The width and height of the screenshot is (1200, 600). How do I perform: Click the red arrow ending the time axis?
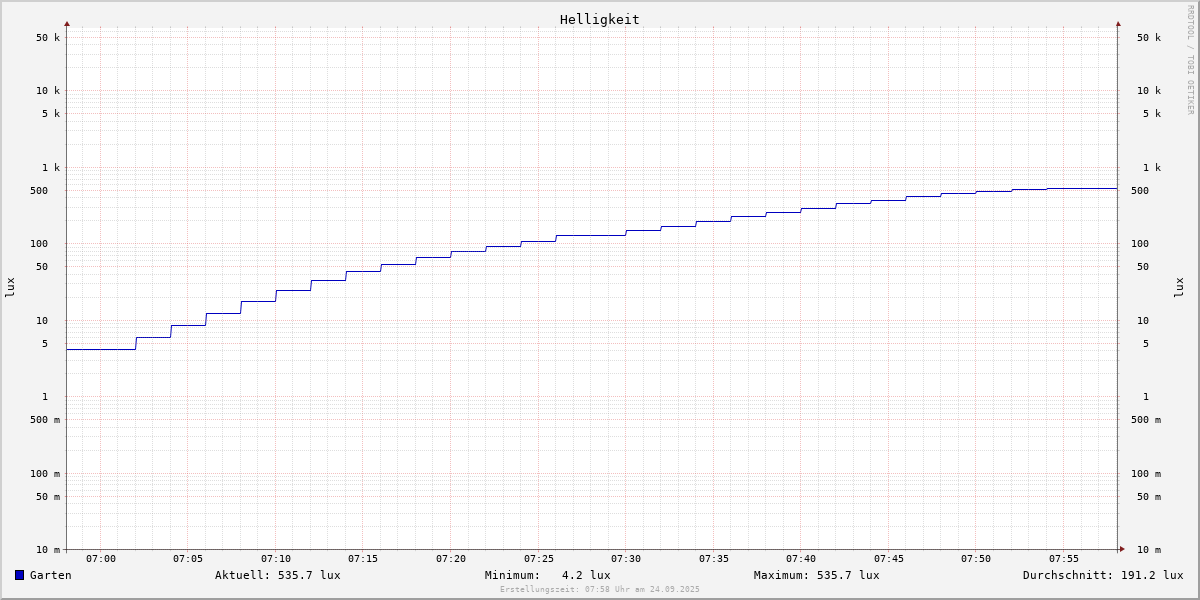[1122, 549]
